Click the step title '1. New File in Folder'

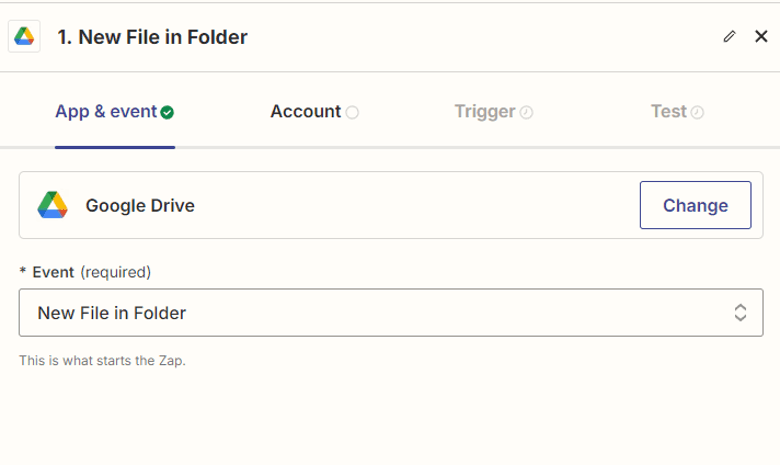(x=152, y=37)
